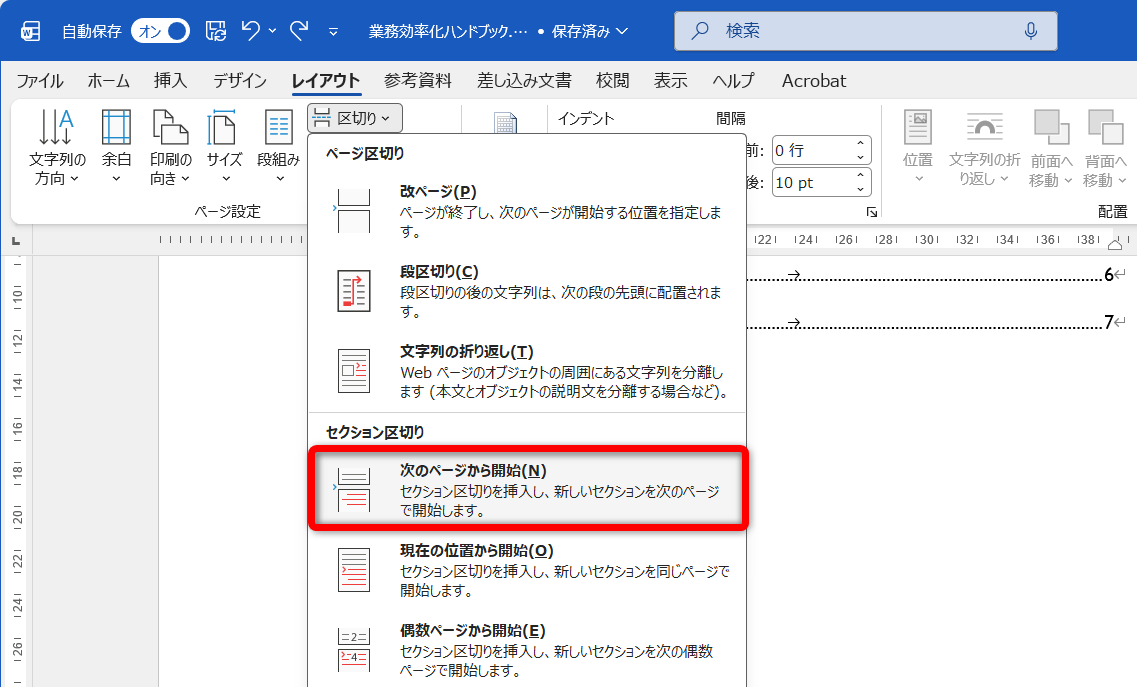Open the 表示 tab
Image resolution: width=1137 pixels, height=687 pixels.
click(x=671, y=81)
